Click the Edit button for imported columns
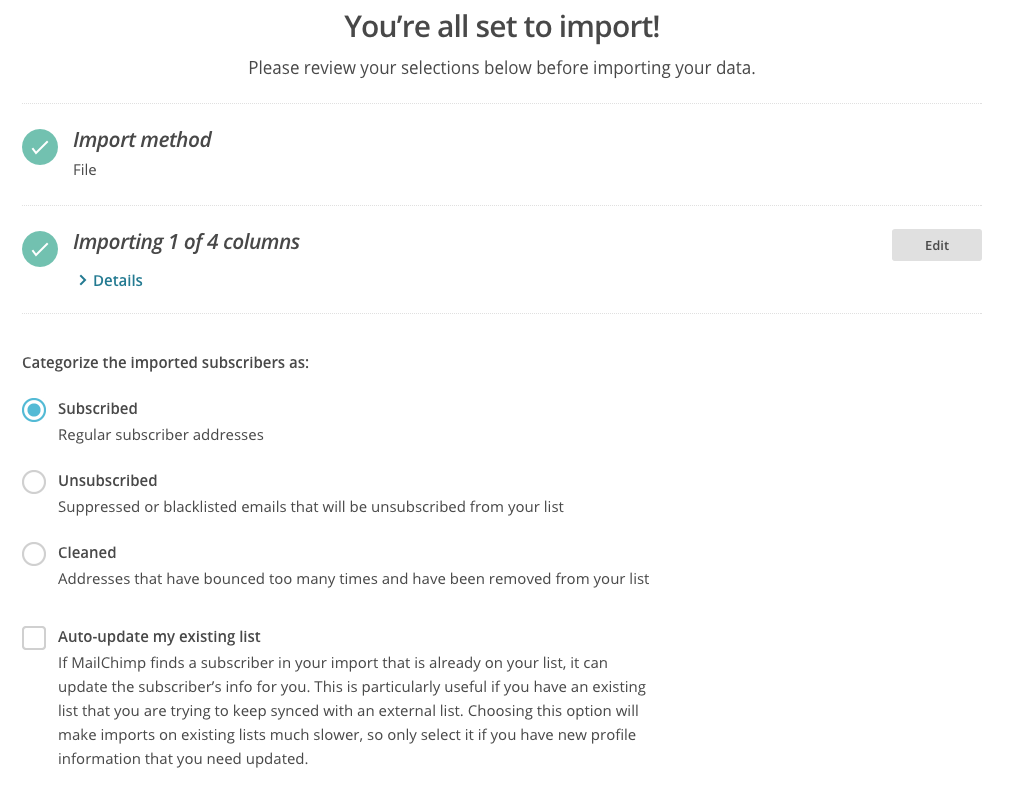The height and width of the screenshot is (786, 1013). pyautogui.click(x=936, y=245)
